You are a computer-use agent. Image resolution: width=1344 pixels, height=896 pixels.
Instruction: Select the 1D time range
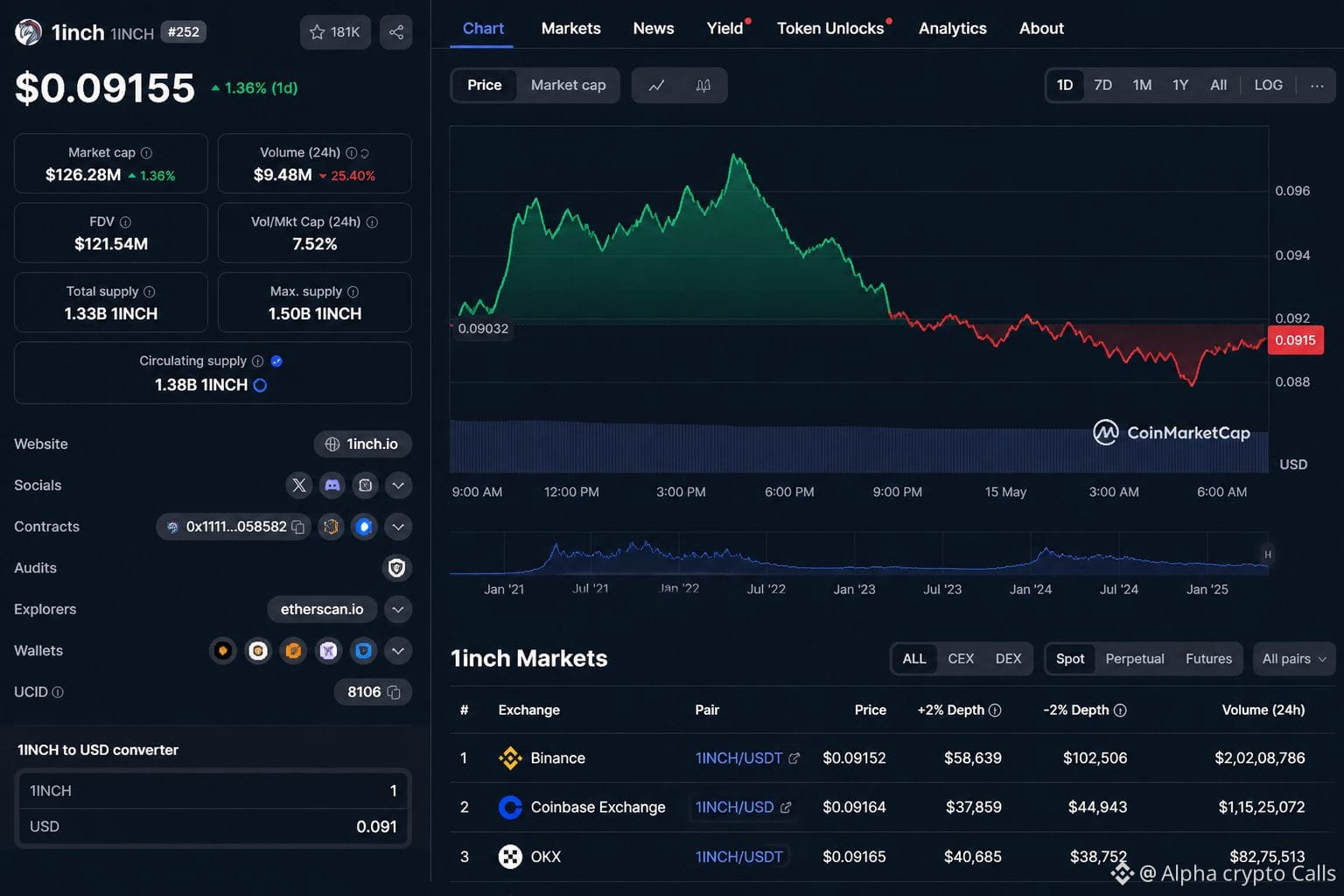click(1065, 86)
